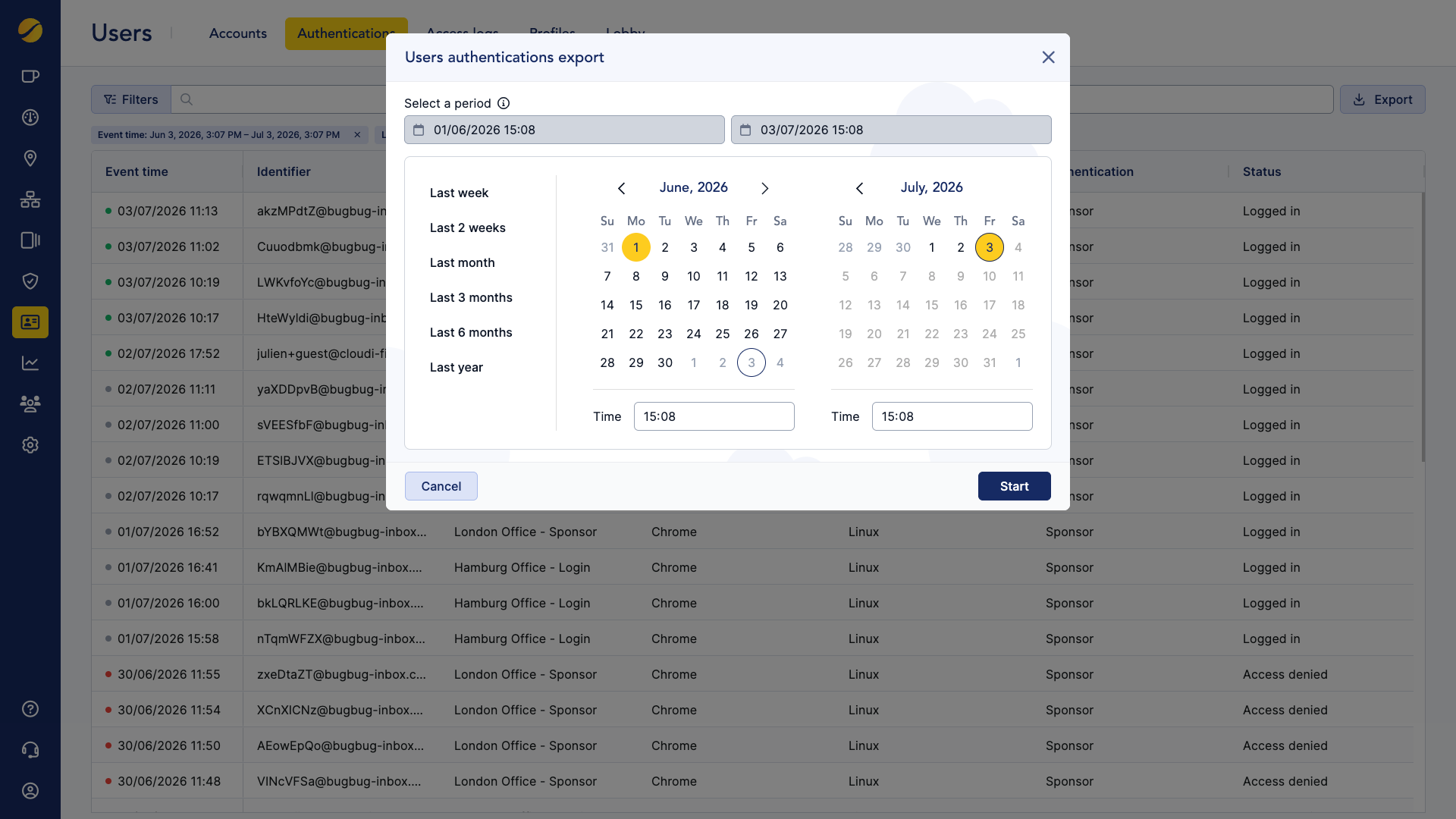Click the info icon next to Select a period

click(504, 103)
